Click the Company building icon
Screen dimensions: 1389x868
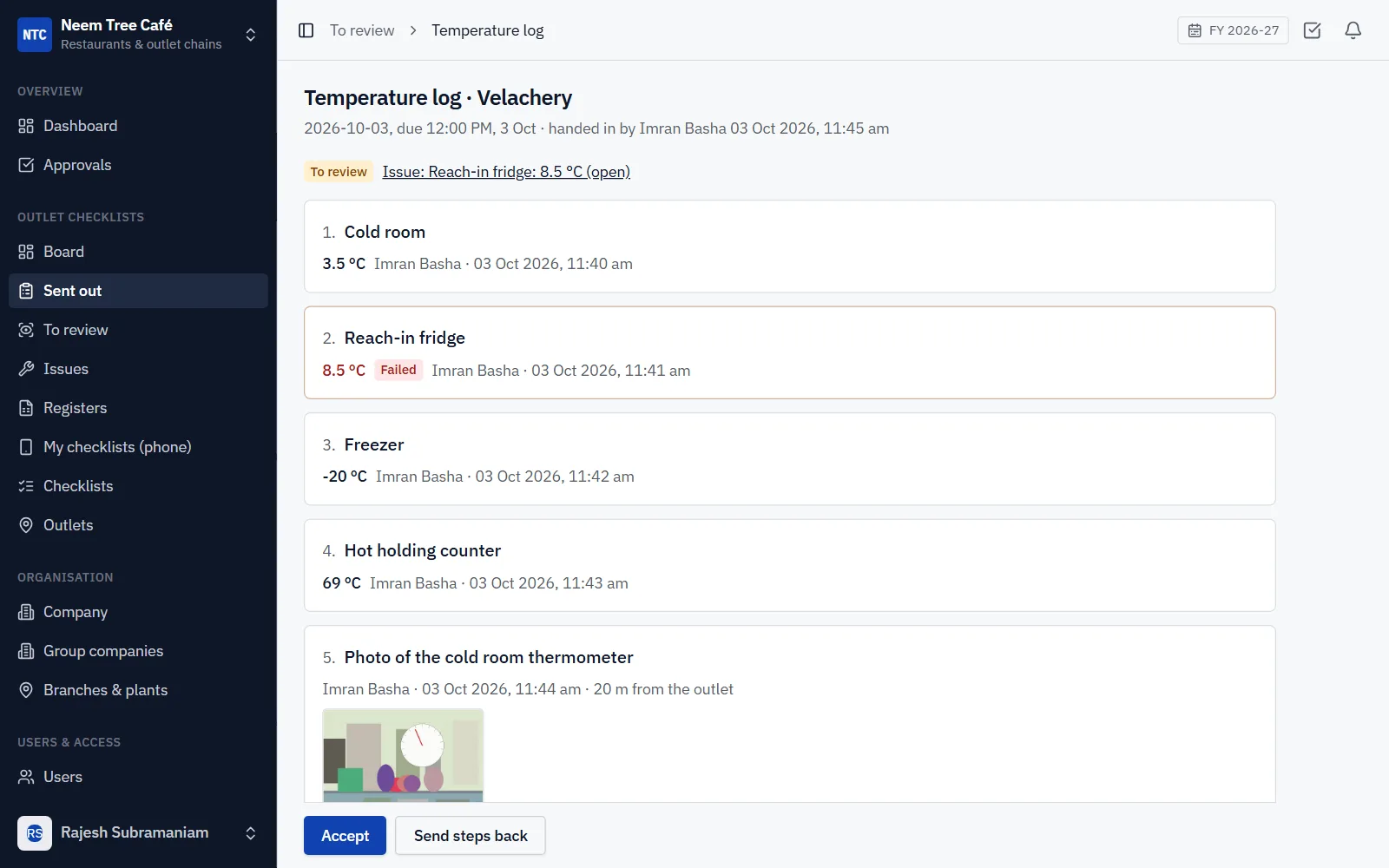(26, 612)
